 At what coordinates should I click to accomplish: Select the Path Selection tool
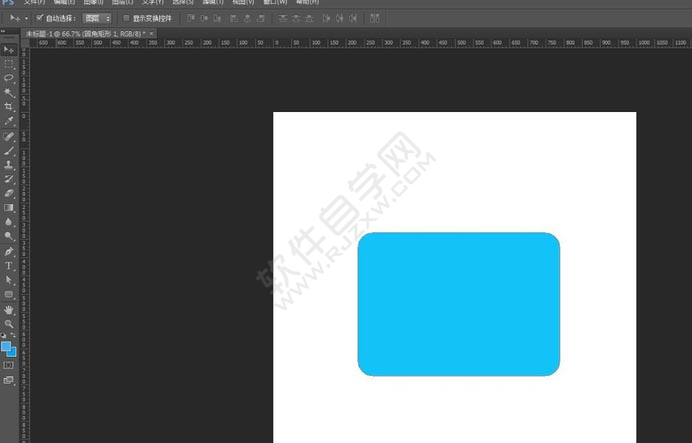8,280
